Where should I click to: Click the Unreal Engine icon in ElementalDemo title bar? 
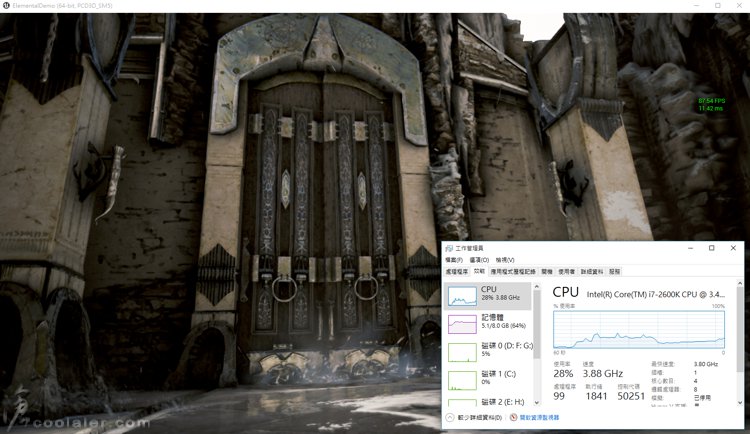coord(6,5)
